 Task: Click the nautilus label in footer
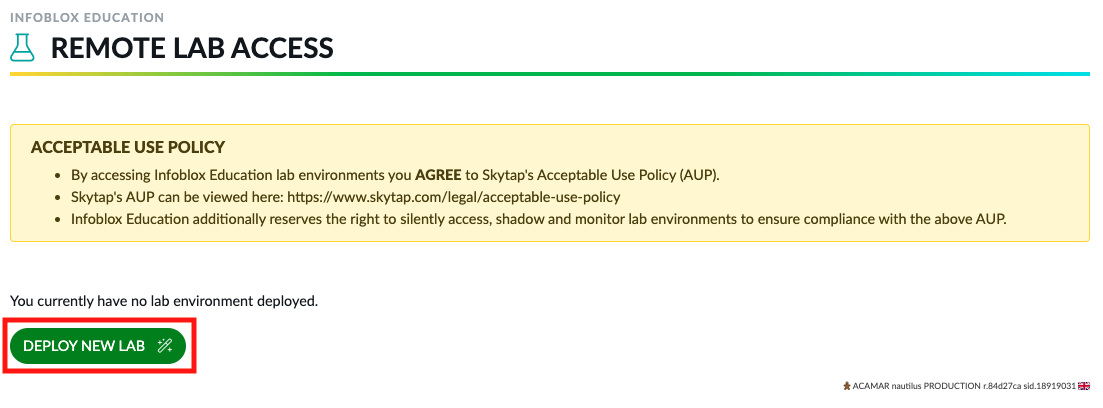pos(907,385)
